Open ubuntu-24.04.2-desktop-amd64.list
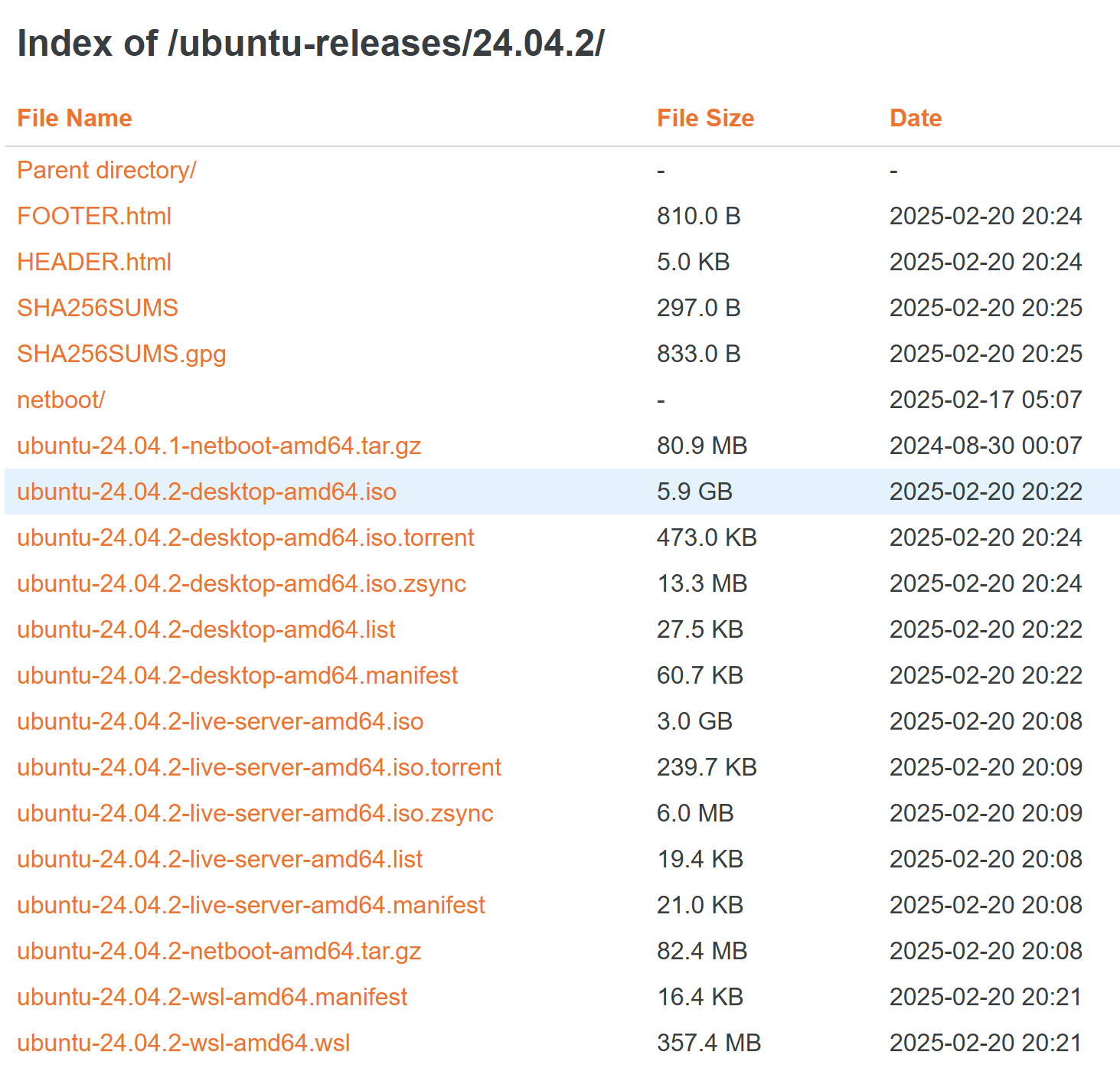This screenshot has height=1091, width=1120. coord(205,629)
